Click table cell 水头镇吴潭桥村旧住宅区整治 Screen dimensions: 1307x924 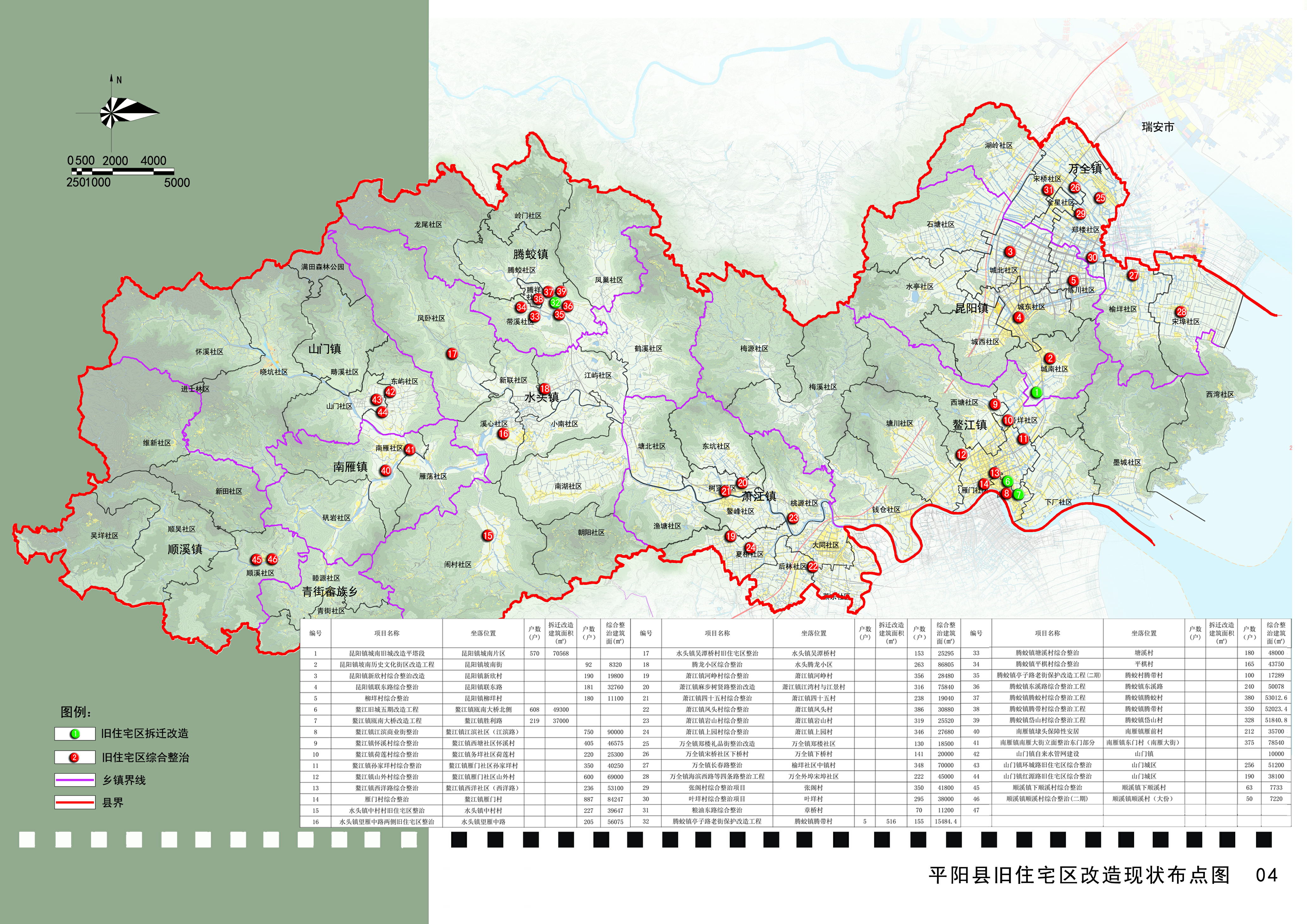(717, 654)
